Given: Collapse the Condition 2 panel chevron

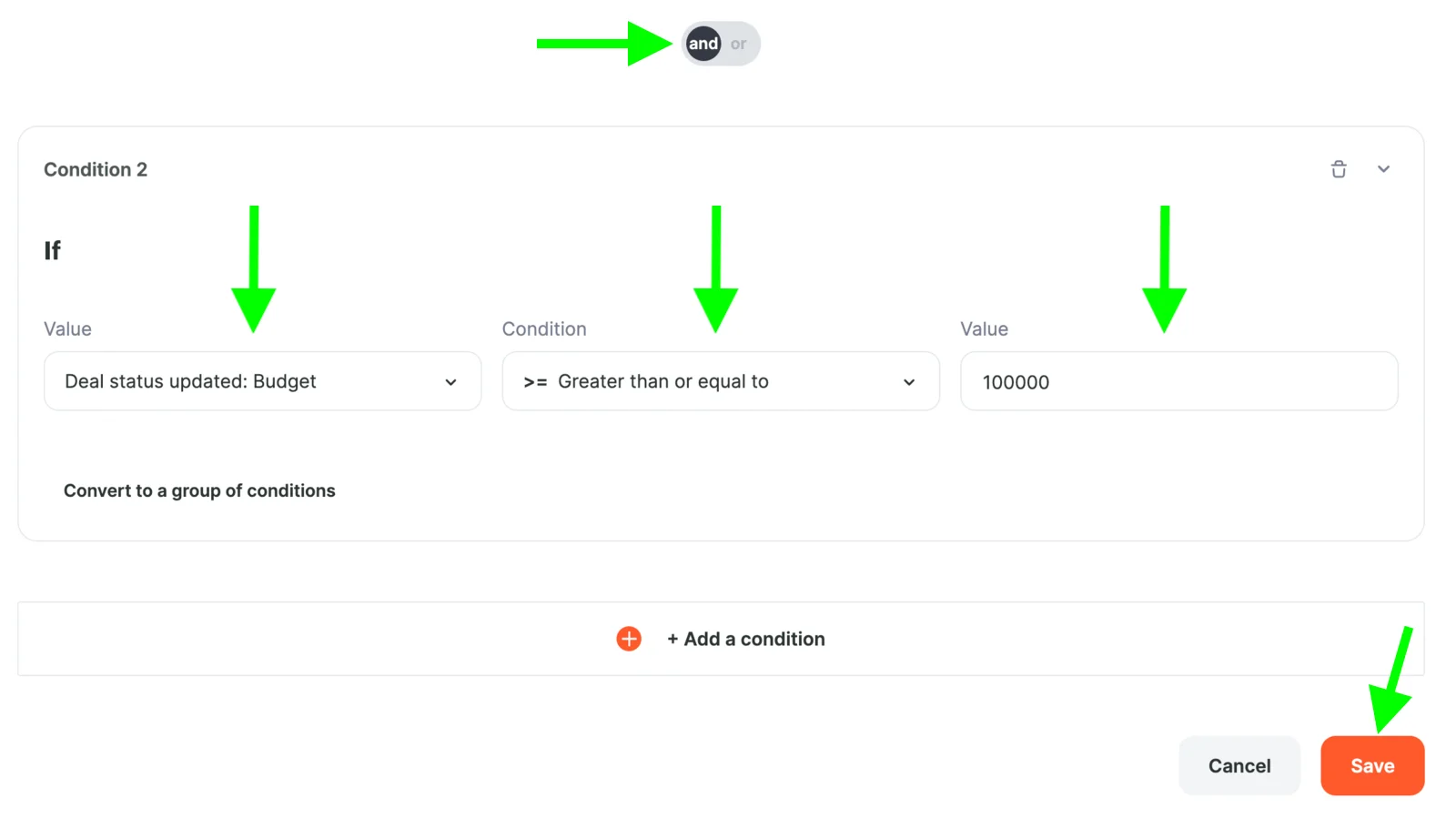Looking at the screenshot, I should coord(1383,169).
